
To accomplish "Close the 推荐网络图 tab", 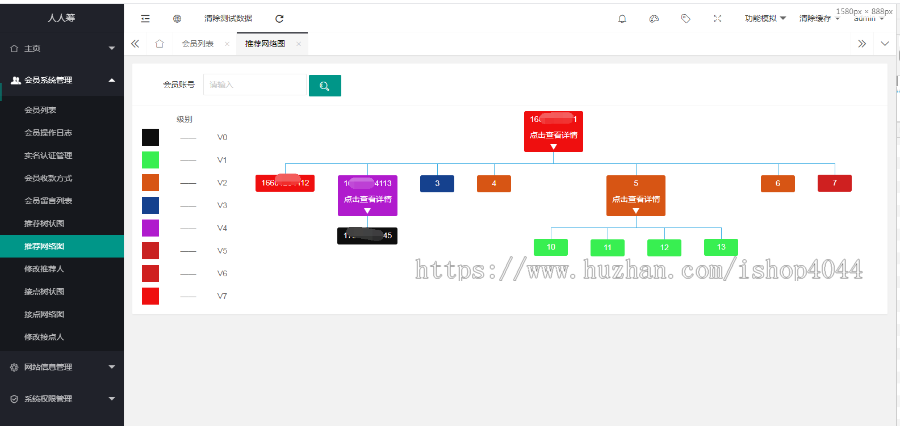I will coord(298,44).
